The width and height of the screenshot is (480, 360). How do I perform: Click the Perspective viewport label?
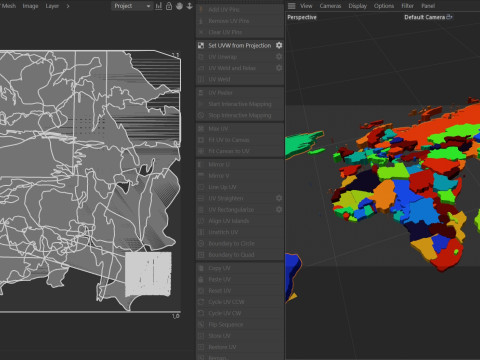pos(302,17)
